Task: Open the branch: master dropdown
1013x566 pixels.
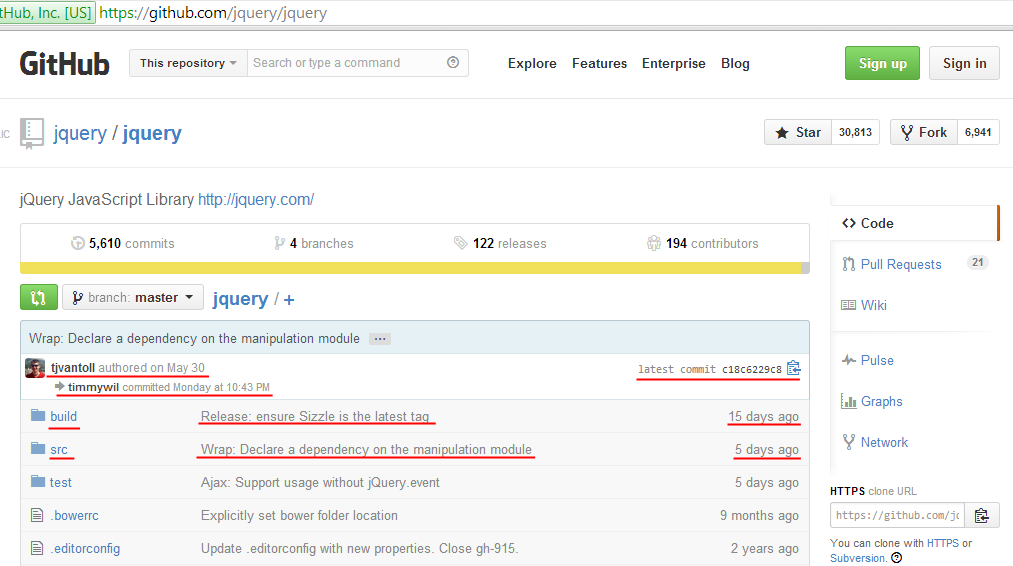Action: [132, 297]
